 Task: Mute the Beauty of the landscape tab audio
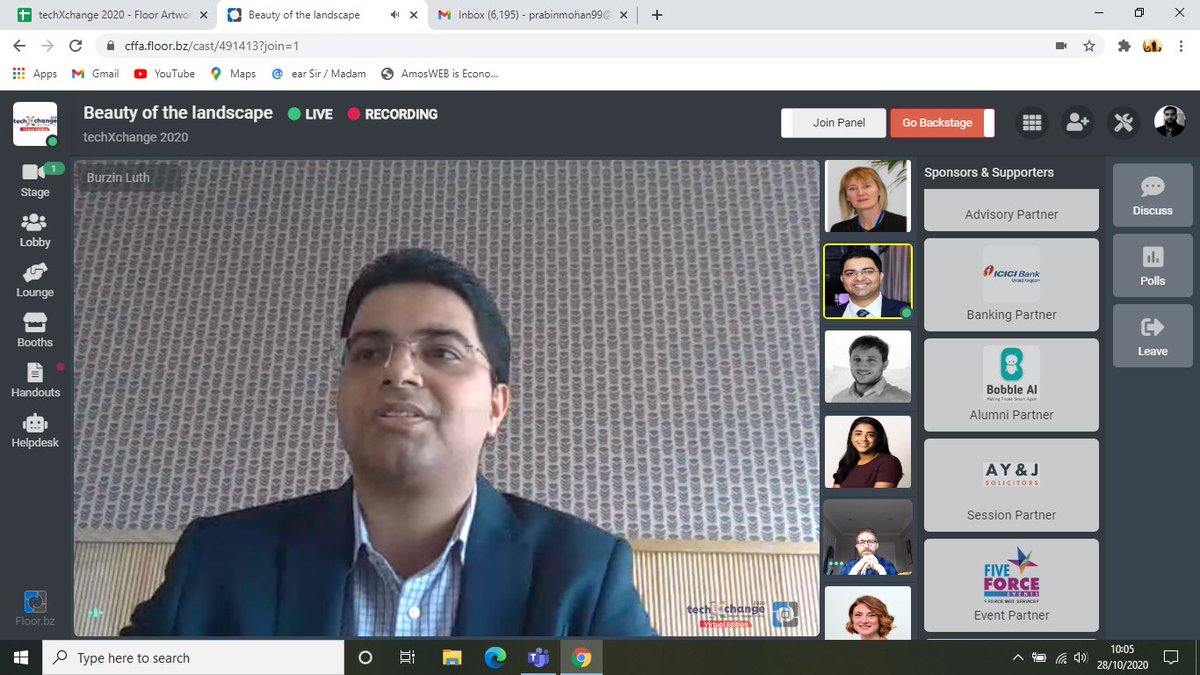(x=395, y=15)
